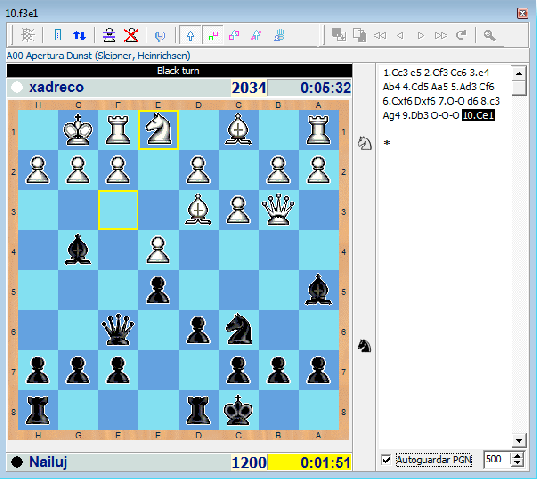Click the clock icon in toolbar

[160, 36]
